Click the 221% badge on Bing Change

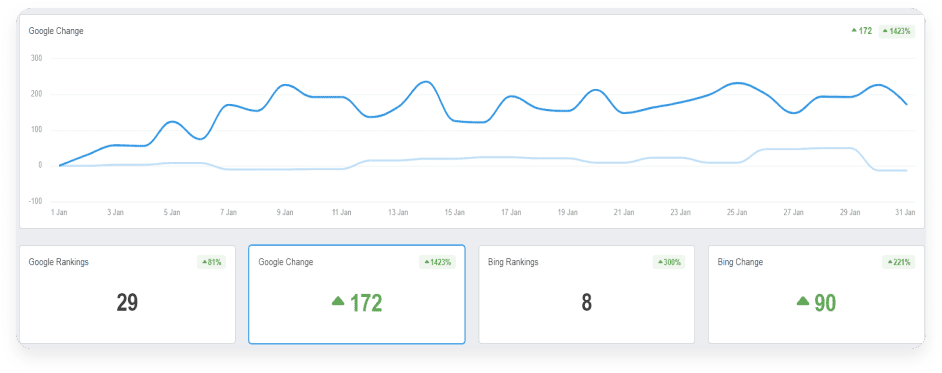point(898,262)
